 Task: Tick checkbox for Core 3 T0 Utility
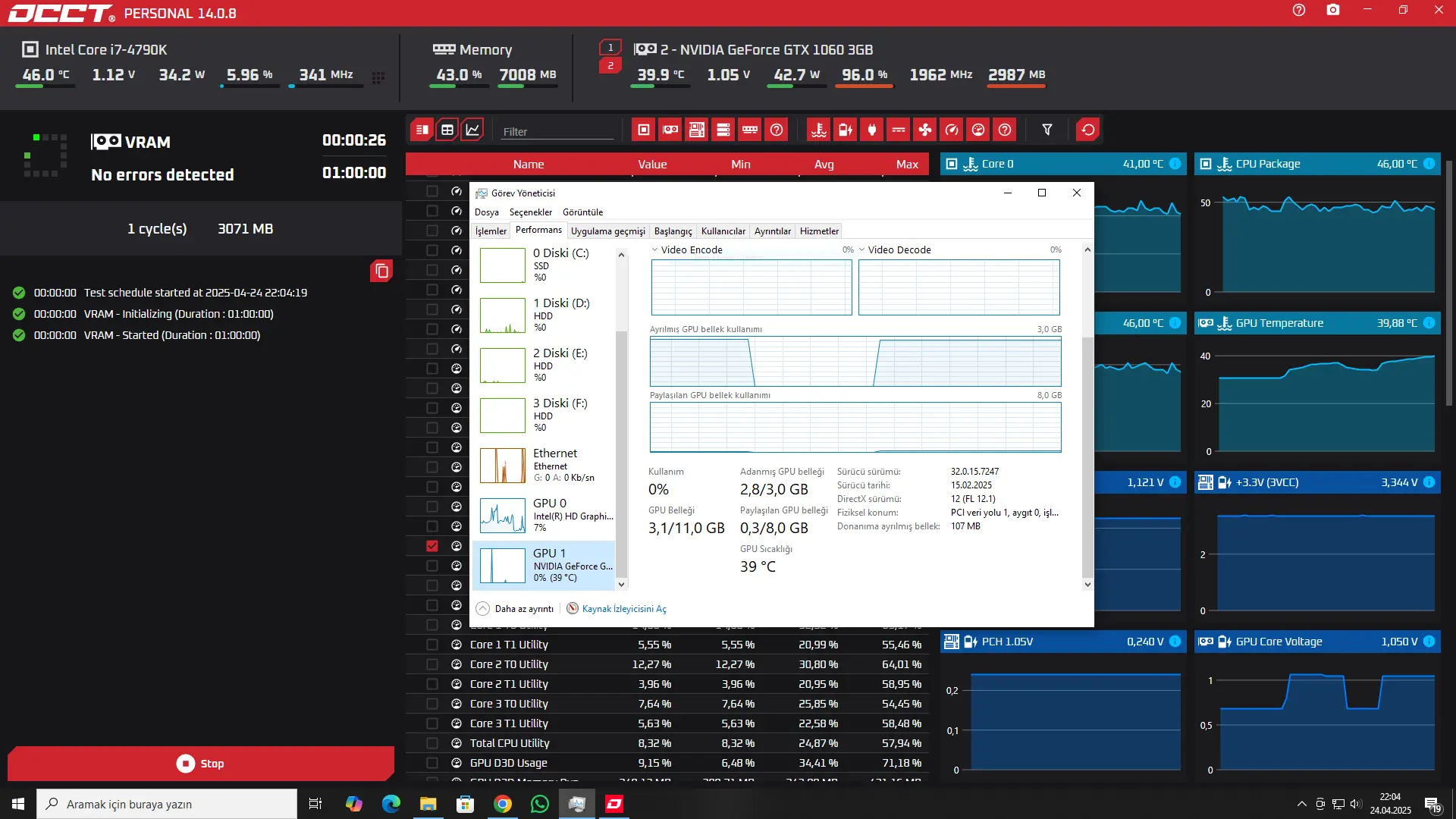[432, 704]
